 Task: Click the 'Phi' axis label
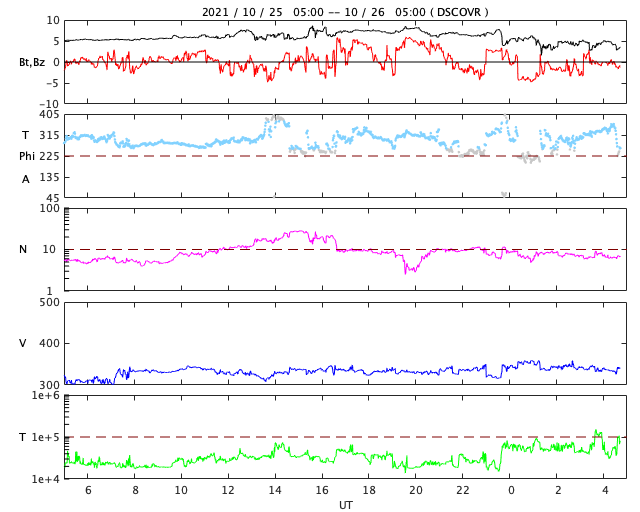(x=27, y=156)
